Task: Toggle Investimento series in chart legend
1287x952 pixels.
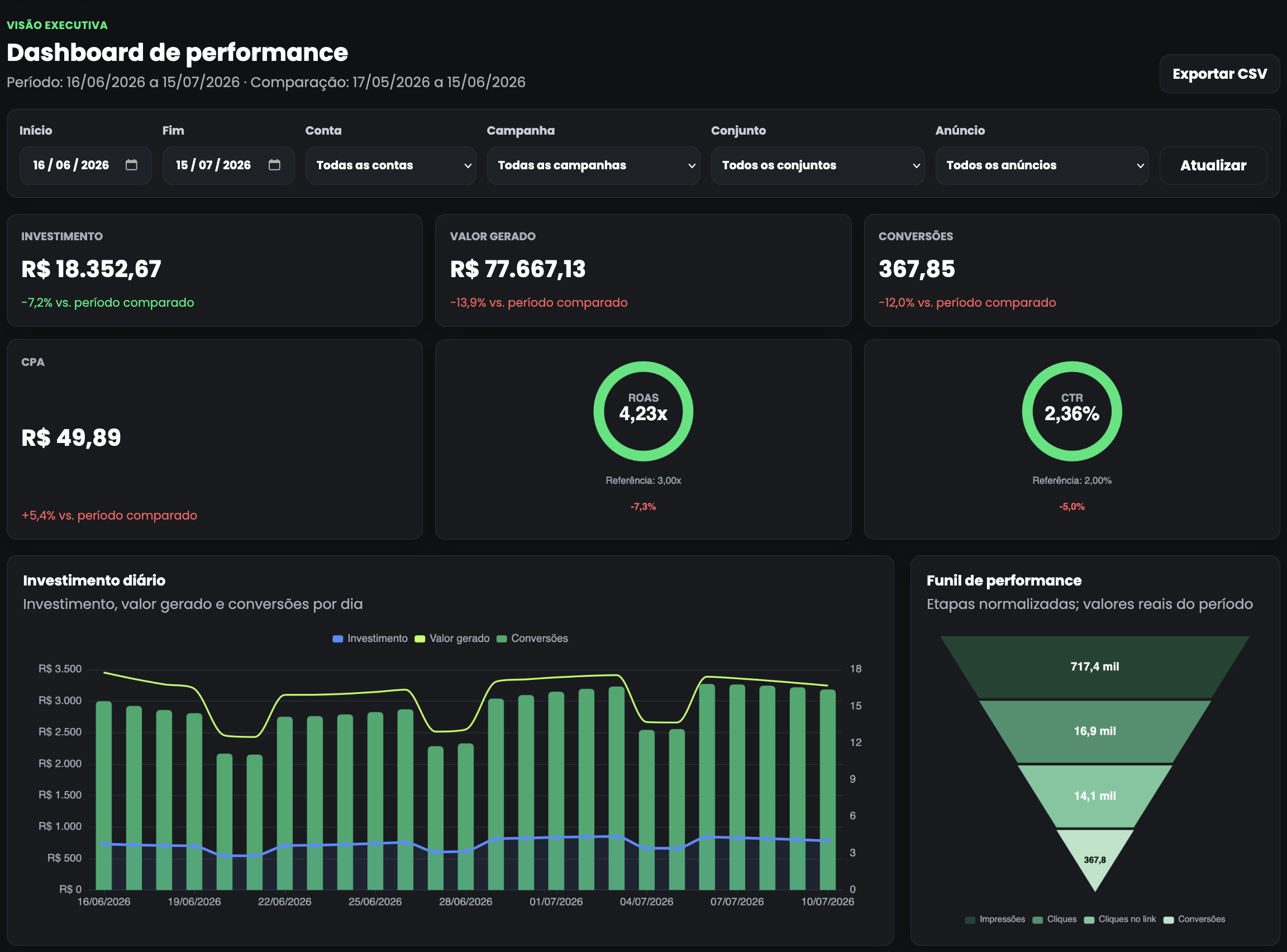Action: [370, 639]
